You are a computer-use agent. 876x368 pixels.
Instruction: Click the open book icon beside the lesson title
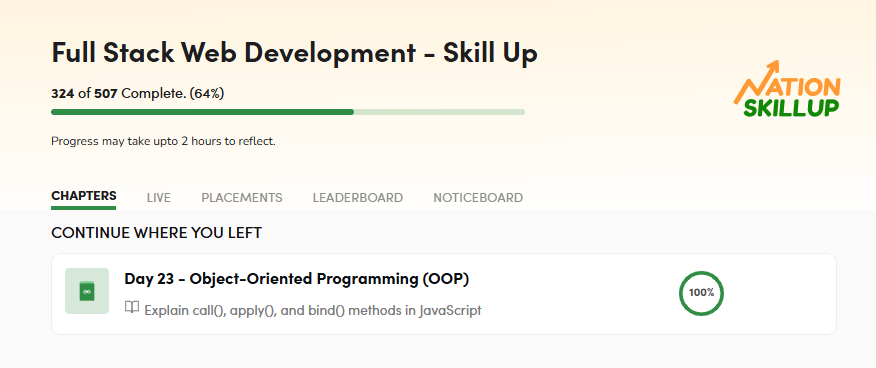coord(132,307)
